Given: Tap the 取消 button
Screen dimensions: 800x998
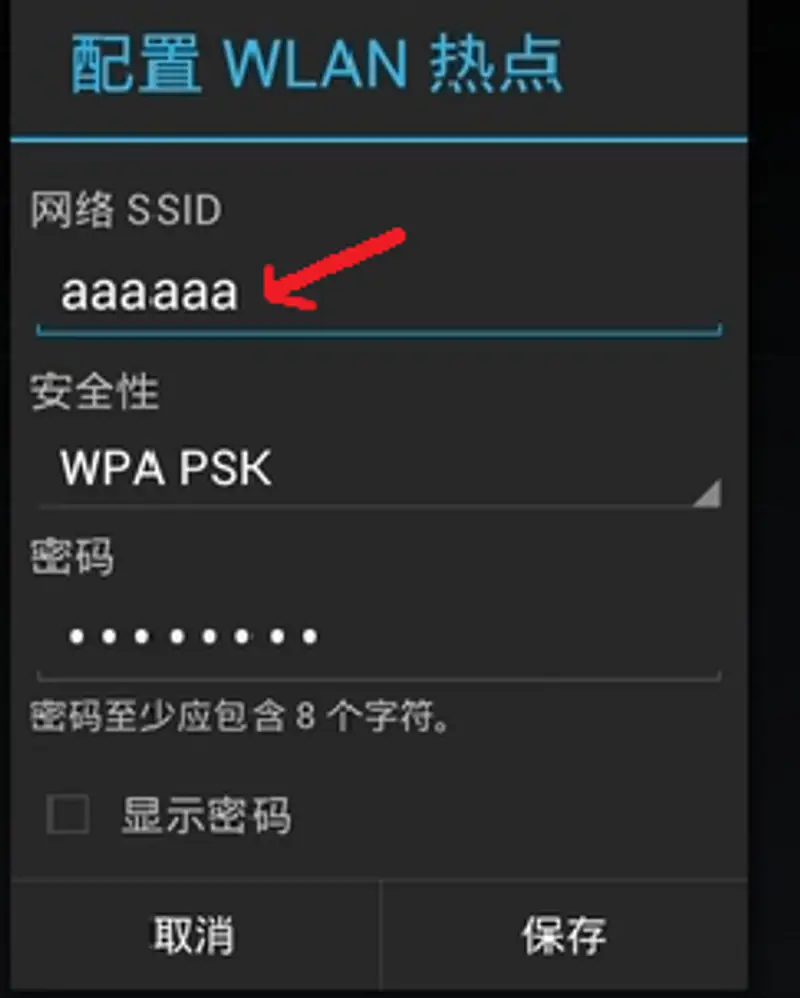Looking at the screenshot, I should click(194, 934).
